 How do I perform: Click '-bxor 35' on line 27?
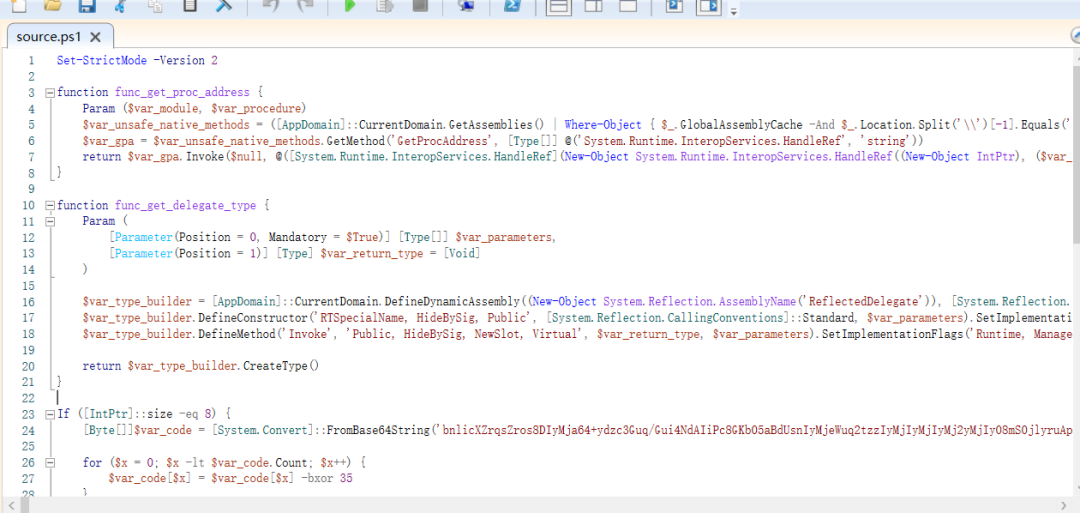(326, 479)
